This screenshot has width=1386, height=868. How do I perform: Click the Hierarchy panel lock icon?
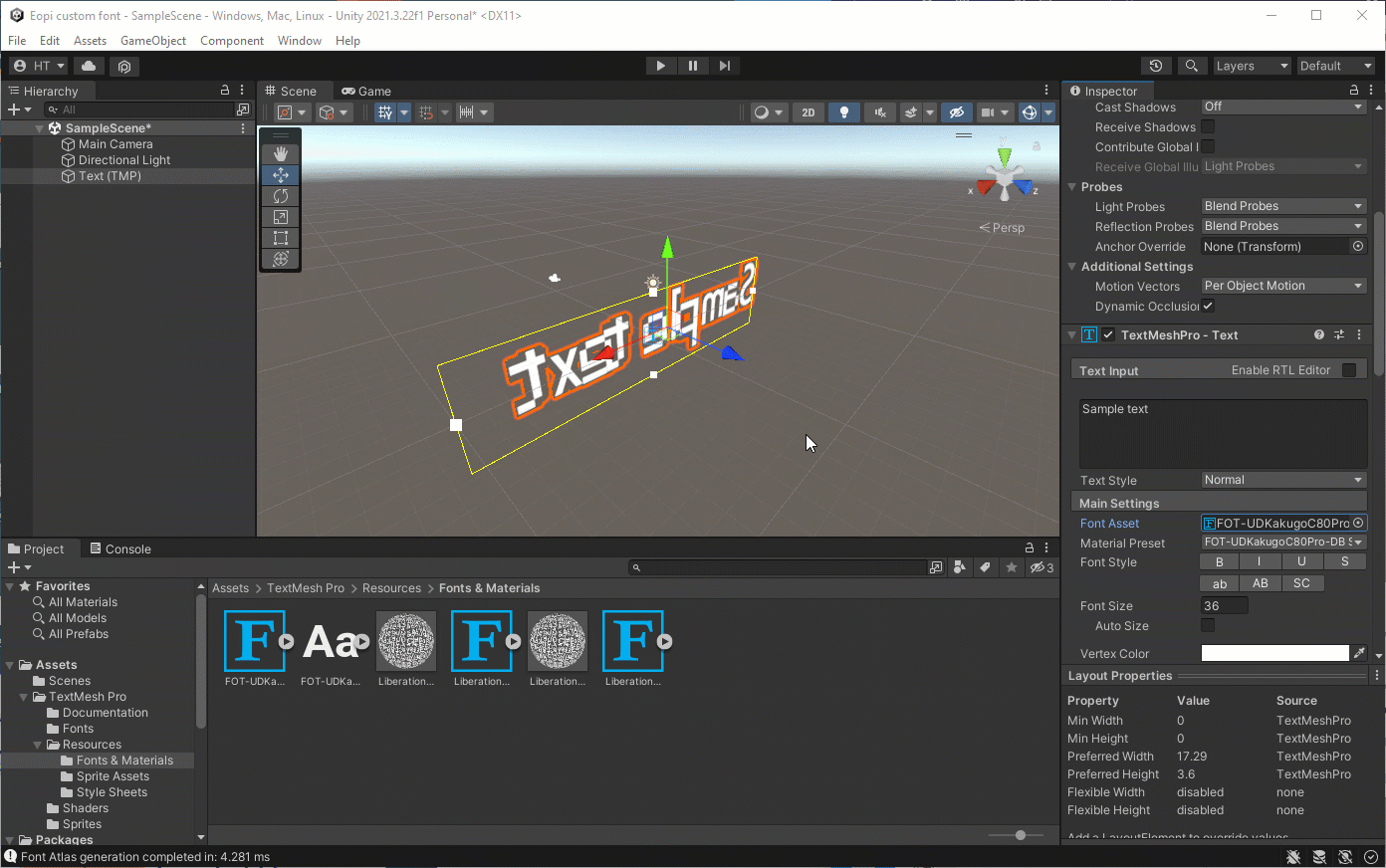tap(225, 90)
